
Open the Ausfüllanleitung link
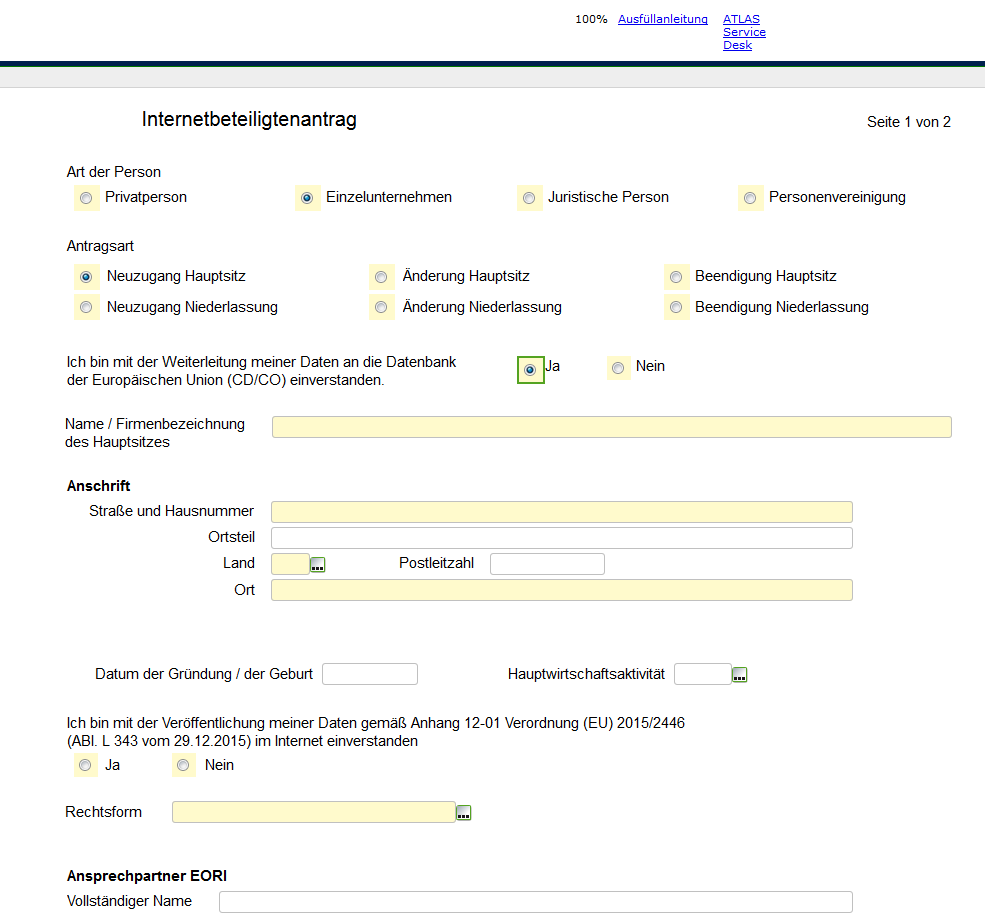(x=663, y=19)
